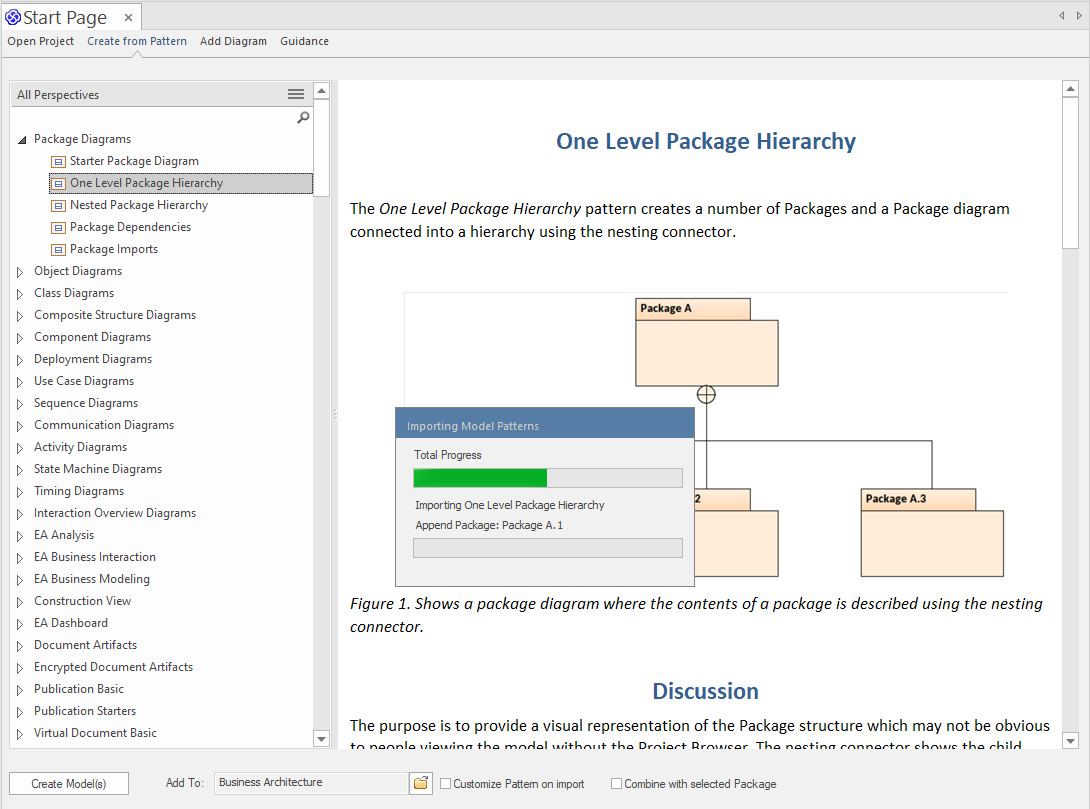Expand the Class Diagrams category
This screenshot has width=1090, height=809.
[21, 293]
